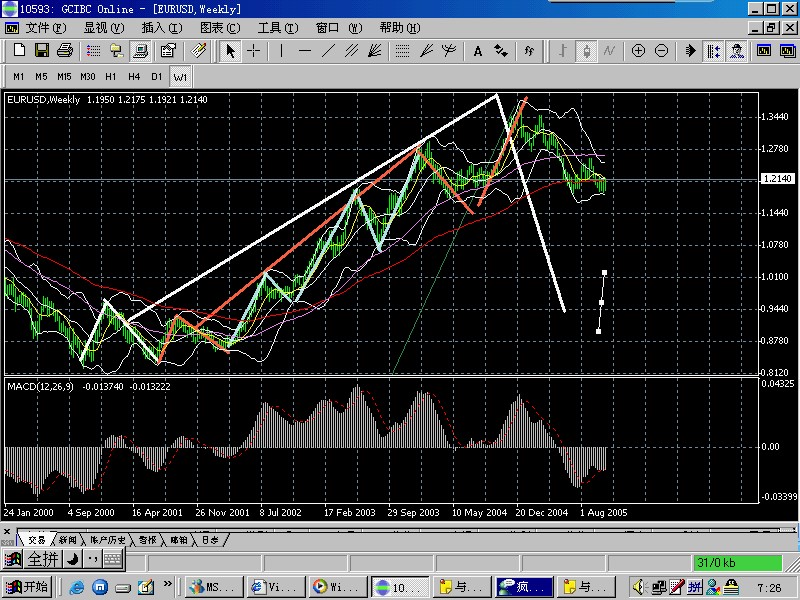Switch chart to M1 timeframe
The height and width of the screenshot is (600, 800).
[x=19, y=77]
